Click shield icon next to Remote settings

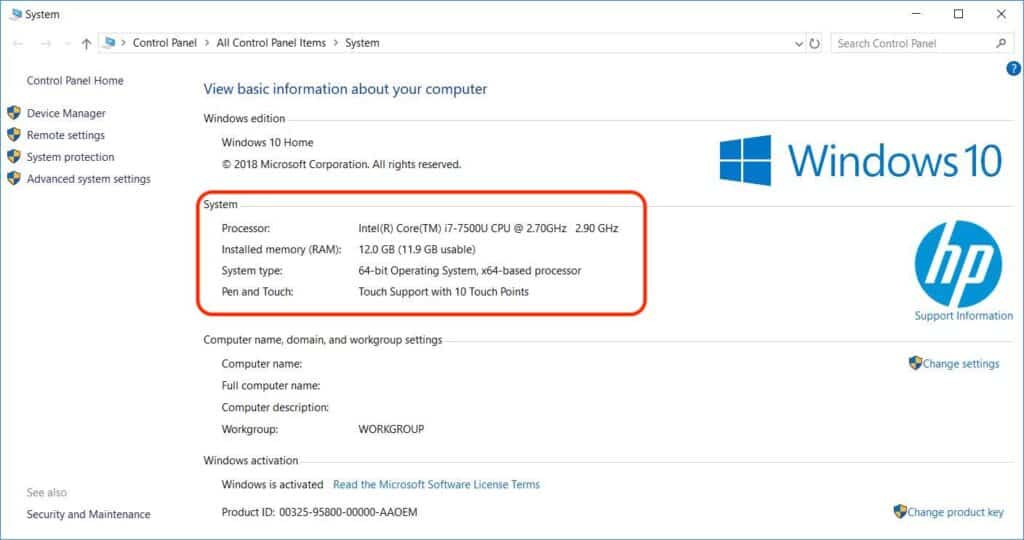tap(14, 135)
